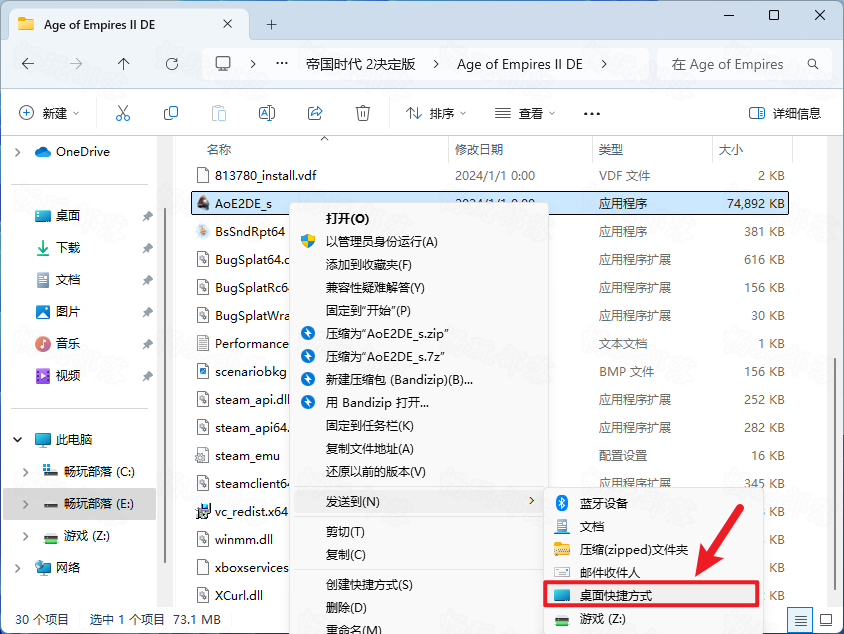Choose 创建快捷方式(S)
This screenshot has width=844, height=634.
click(x=419, y=584)
